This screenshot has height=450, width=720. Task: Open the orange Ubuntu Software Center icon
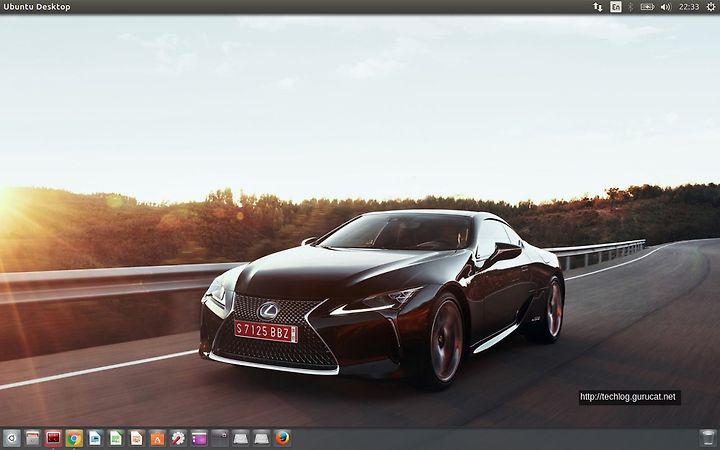pyautogui.click(x=158, y=438)
